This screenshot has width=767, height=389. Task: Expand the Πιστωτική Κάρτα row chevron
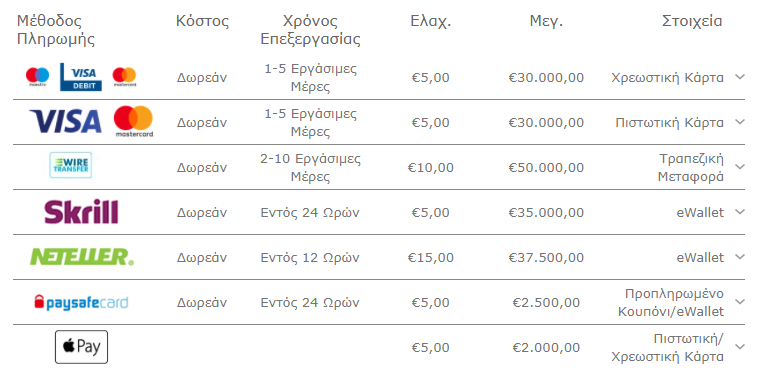[740, 122]
